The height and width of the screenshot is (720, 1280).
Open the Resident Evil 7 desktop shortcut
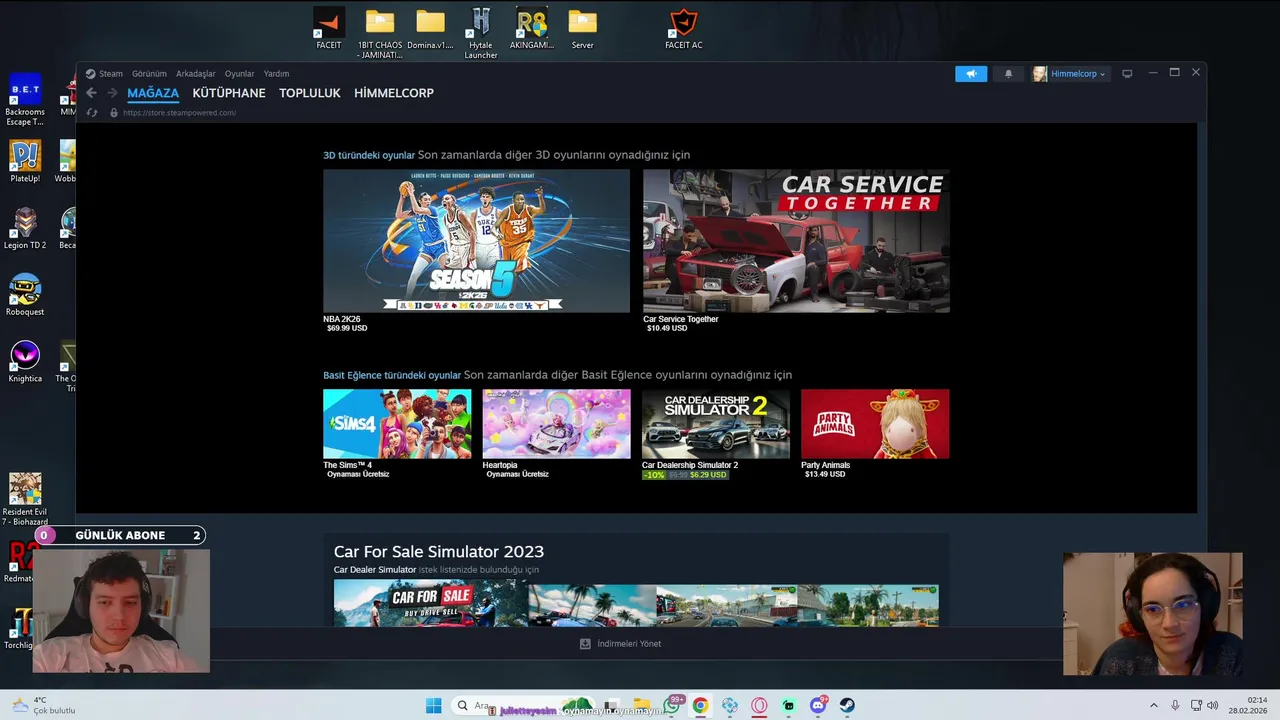pos(25,499)
